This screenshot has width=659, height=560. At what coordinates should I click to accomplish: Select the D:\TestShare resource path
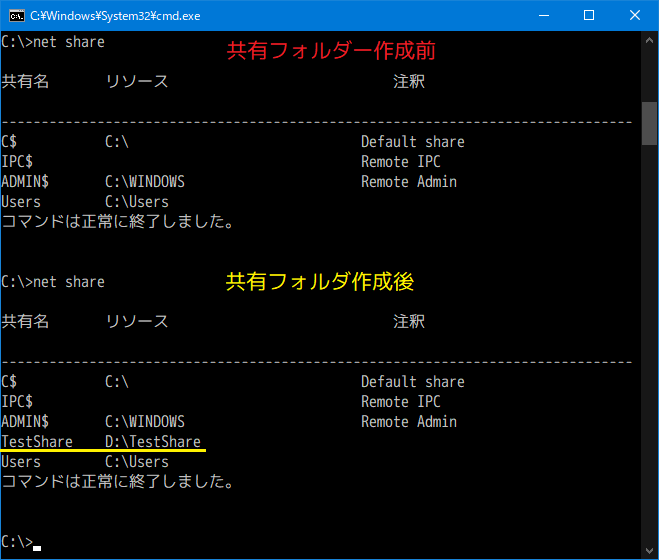click(153, 442)
